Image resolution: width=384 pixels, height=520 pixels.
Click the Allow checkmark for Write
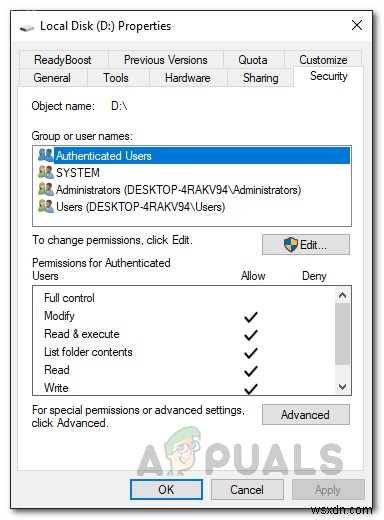[x=251, y=389]
